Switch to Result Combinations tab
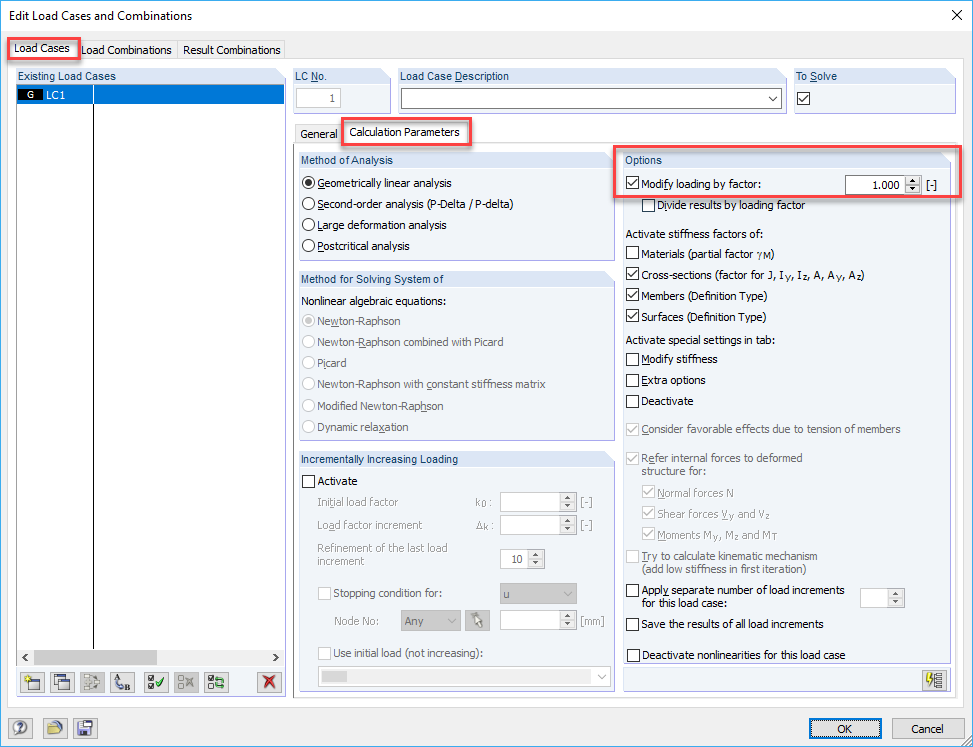Viewport: 973px width, 747px height. 231,50
